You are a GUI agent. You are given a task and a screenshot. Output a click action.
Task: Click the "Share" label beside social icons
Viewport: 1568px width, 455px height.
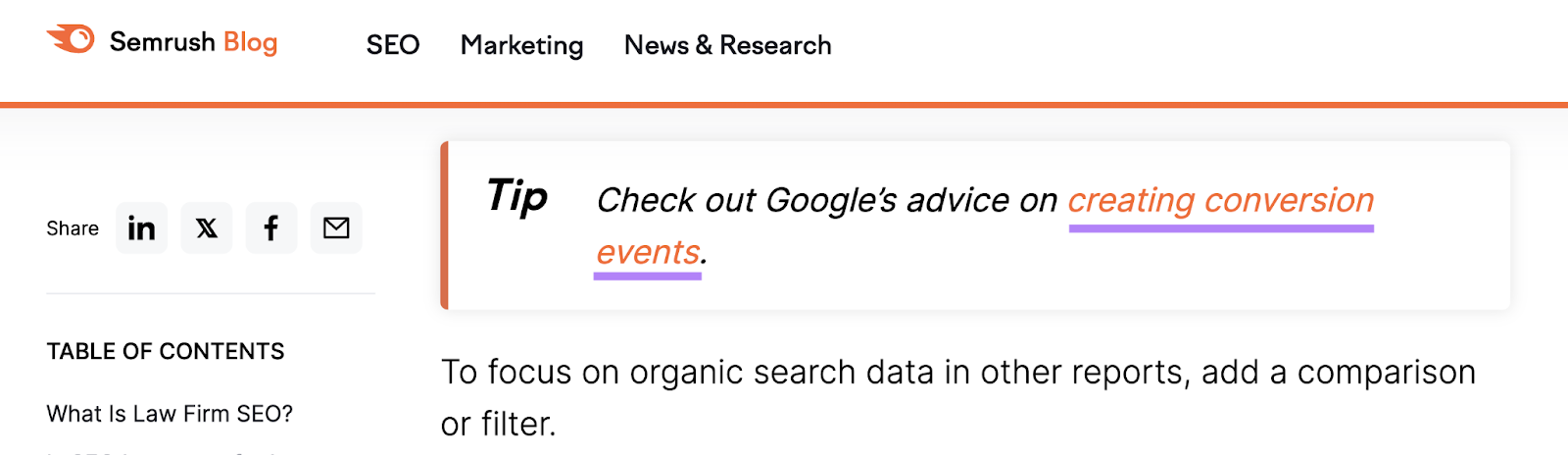(73, 228)
